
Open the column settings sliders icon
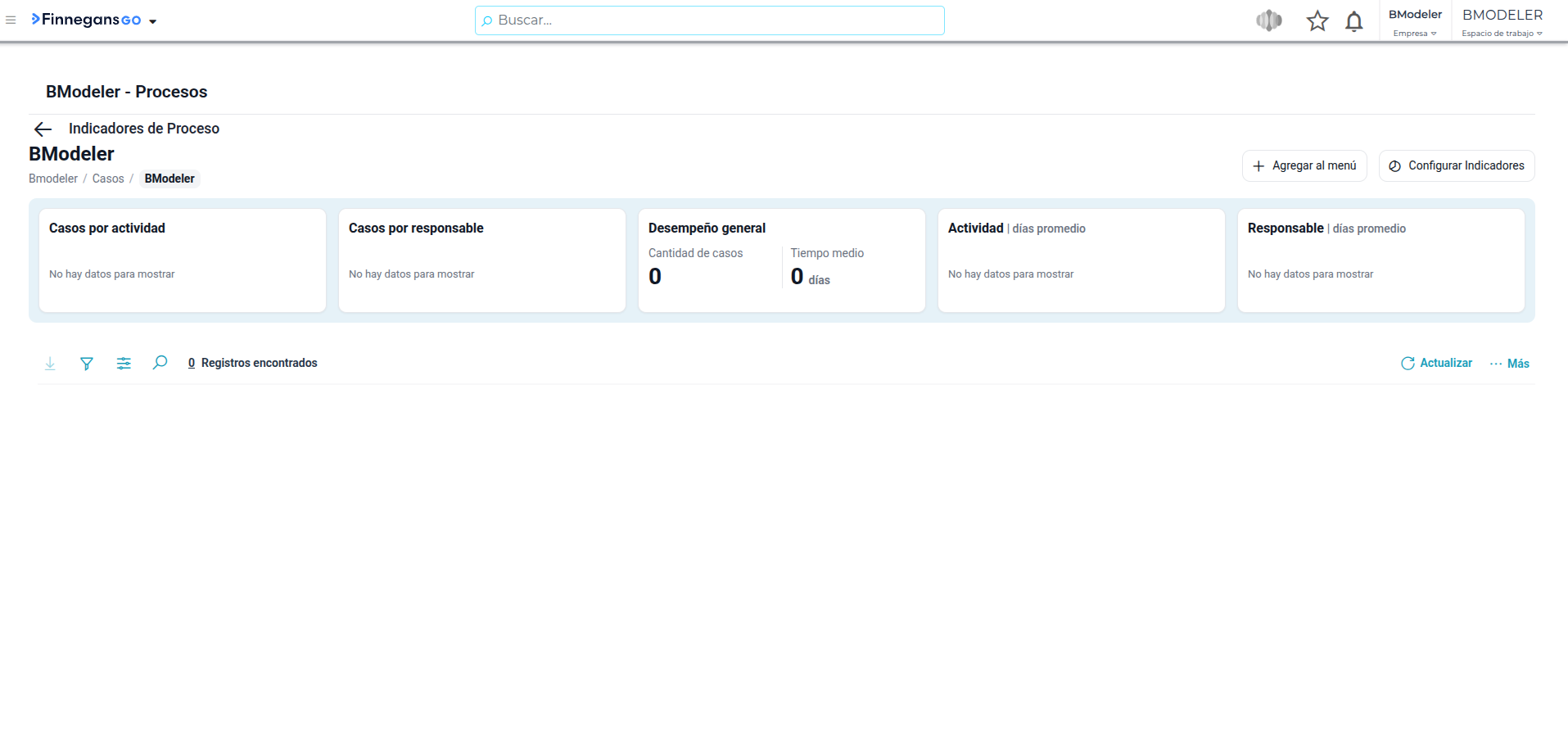pos(124,363)
